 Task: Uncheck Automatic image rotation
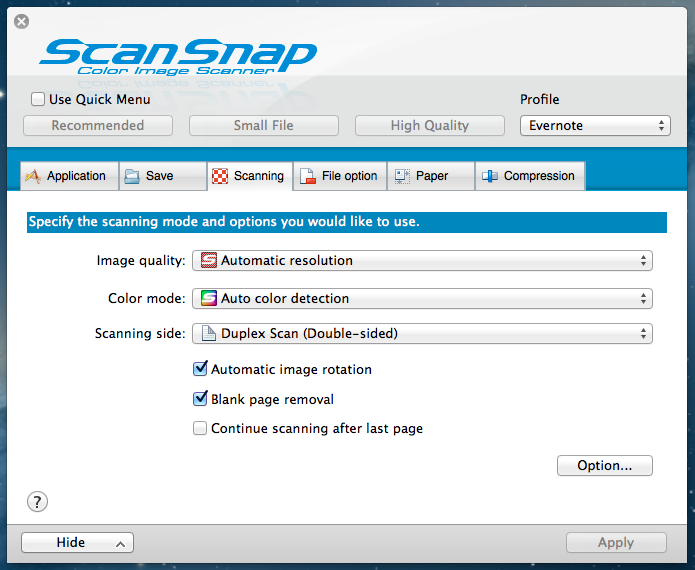200,369
